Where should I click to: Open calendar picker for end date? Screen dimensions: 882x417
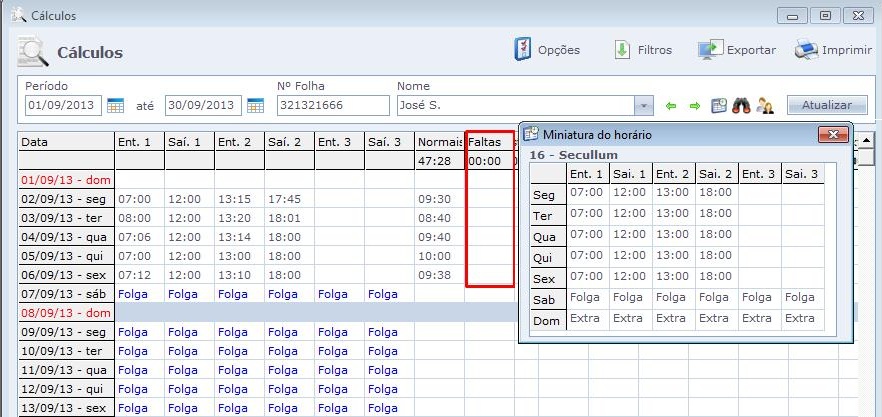point(255,105)
